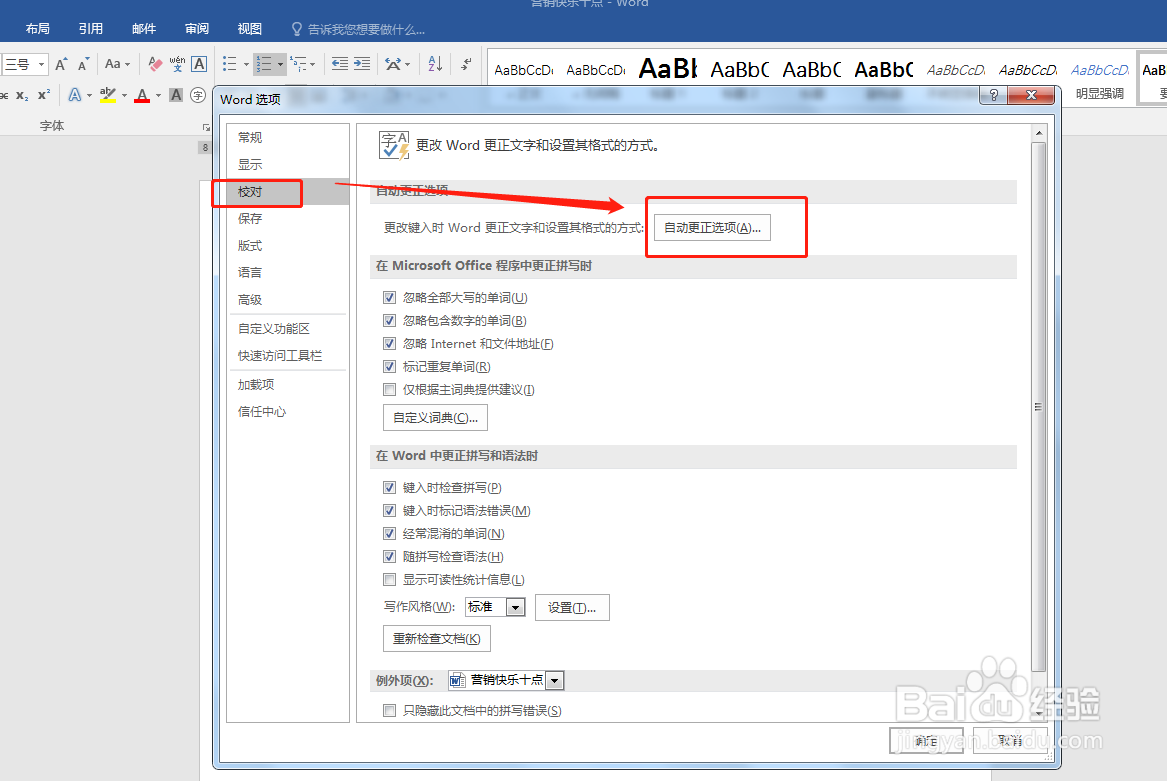Screen dimensions: 1167x781
Task: Toggle 键入时检查拼写 checkbox
Action: [389, 488]
